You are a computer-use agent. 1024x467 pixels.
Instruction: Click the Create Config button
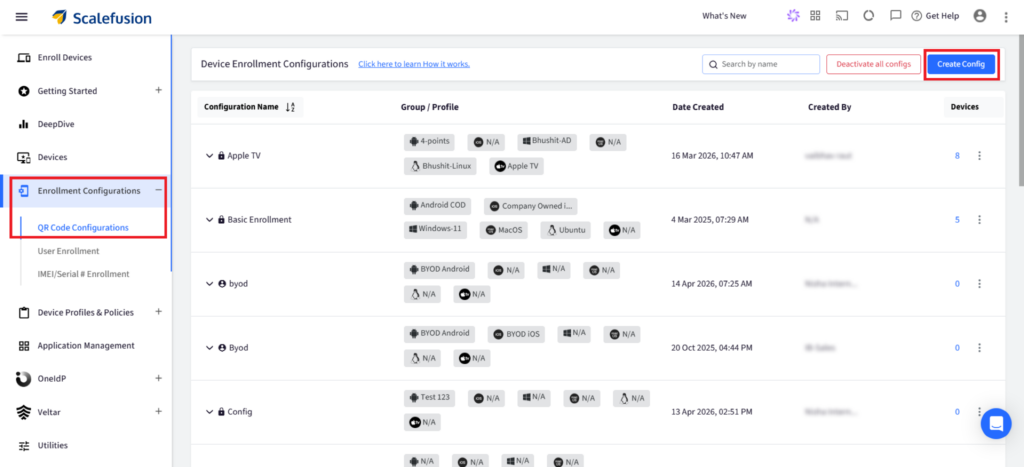point(961,64)
